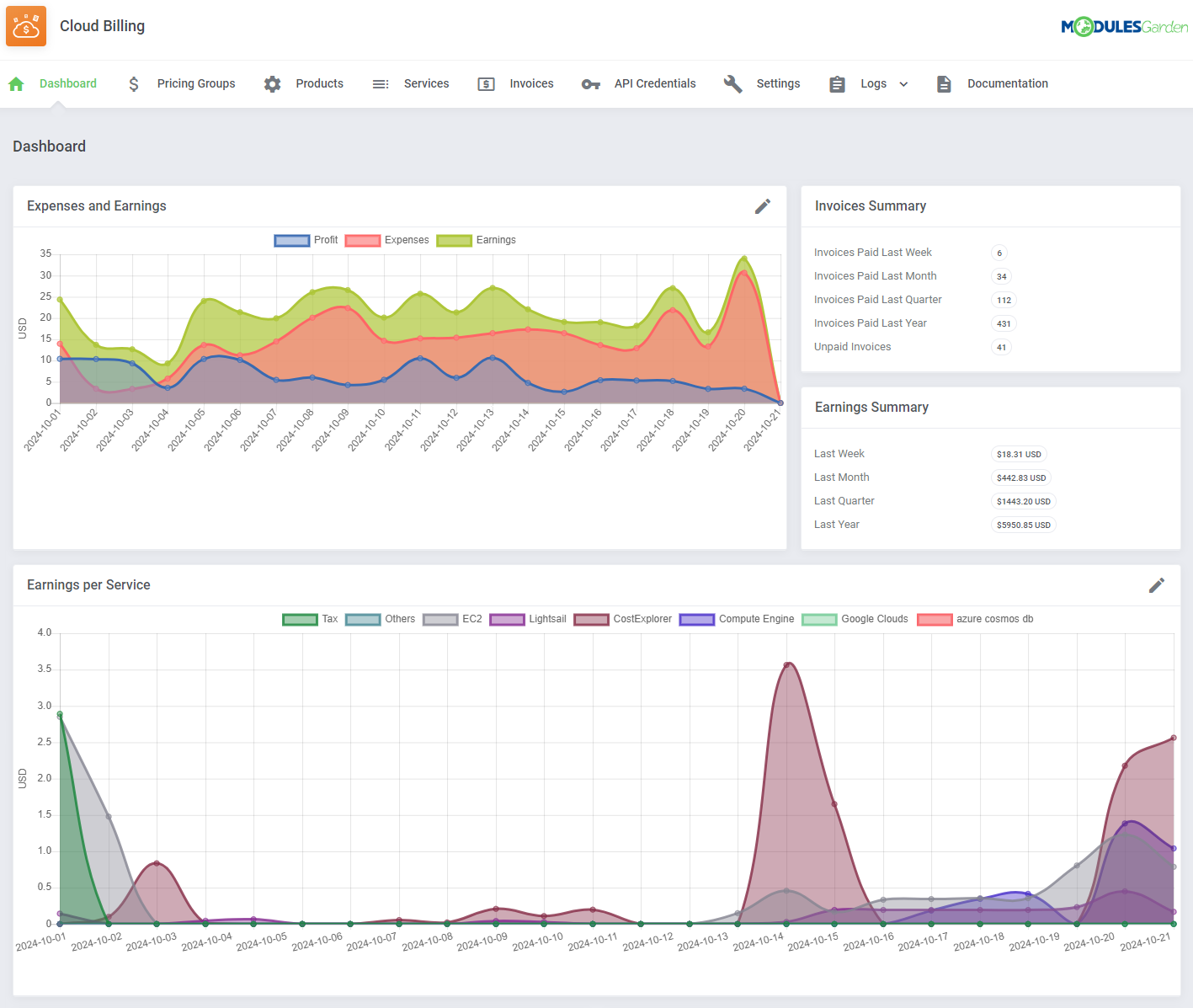Click the azure cosmos db legend color box
The image size is (1193, 1008).
pos(935,620)
